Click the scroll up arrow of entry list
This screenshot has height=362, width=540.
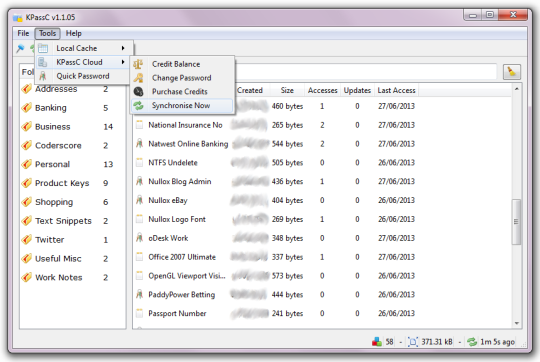[x=517, y=89]
